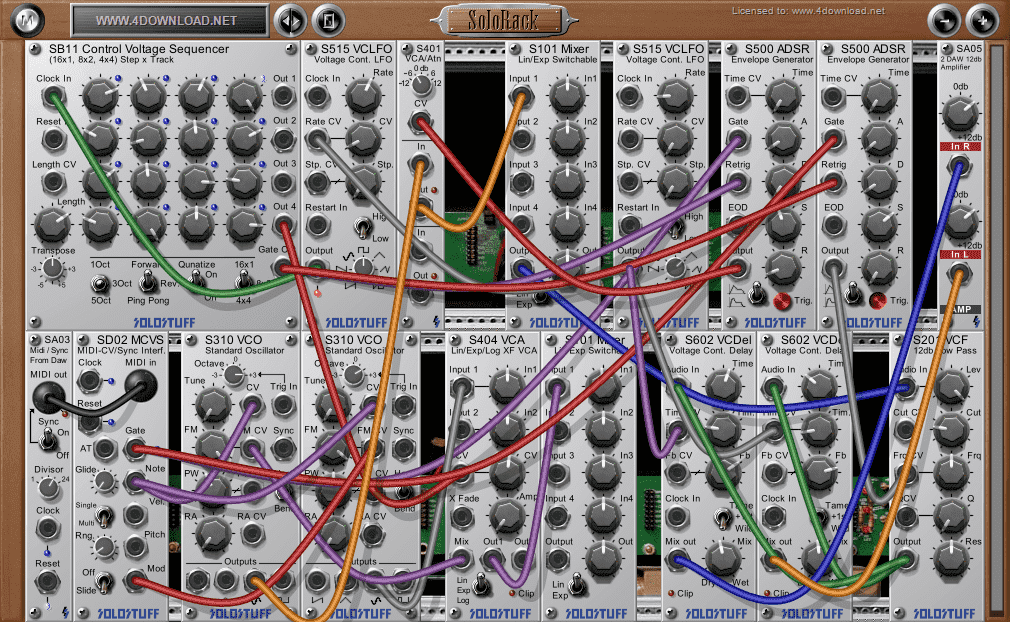Click the S401 VCA/Atn CV jack
Screen dimensions: 1010x622
point(420,120)
